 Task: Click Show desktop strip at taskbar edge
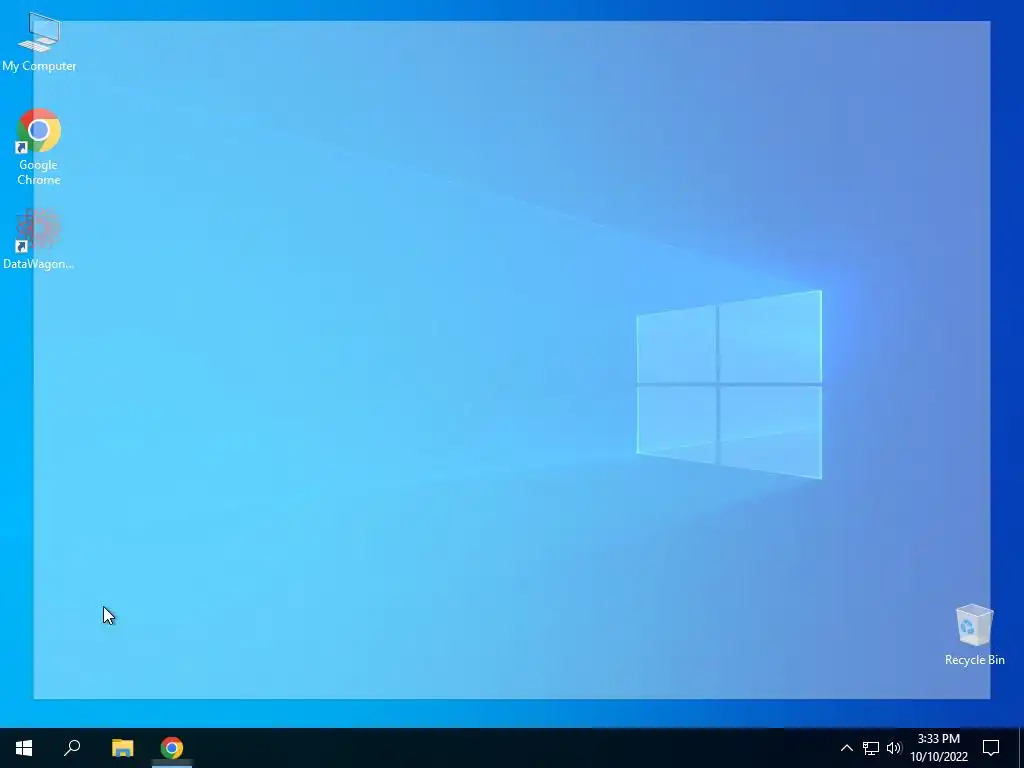(x=1021, y=748)
